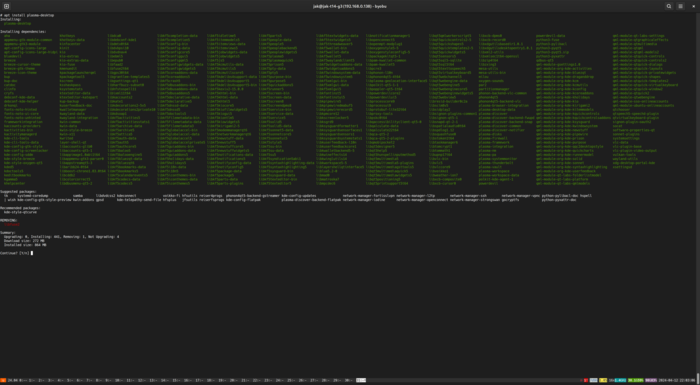
Task: Click the 'Installed size: 864 MB' line
Action: (x=25, y=245)
